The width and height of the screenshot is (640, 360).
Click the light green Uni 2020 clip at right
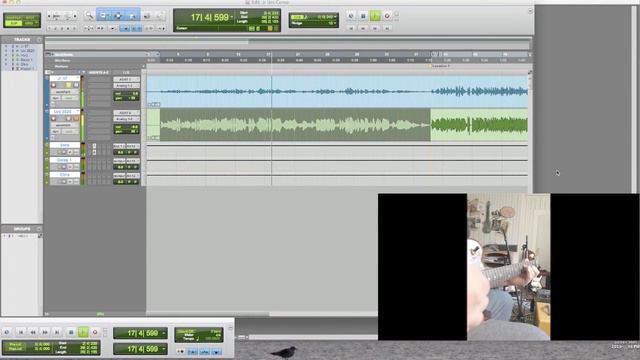tap(479, 124)
